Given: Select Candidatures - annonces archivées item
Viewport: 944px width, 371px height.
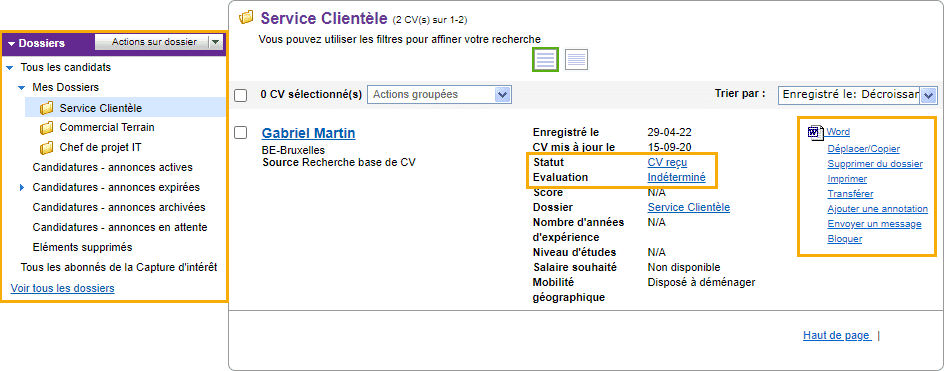Looking at the screenshot, I should coord(119,207).
